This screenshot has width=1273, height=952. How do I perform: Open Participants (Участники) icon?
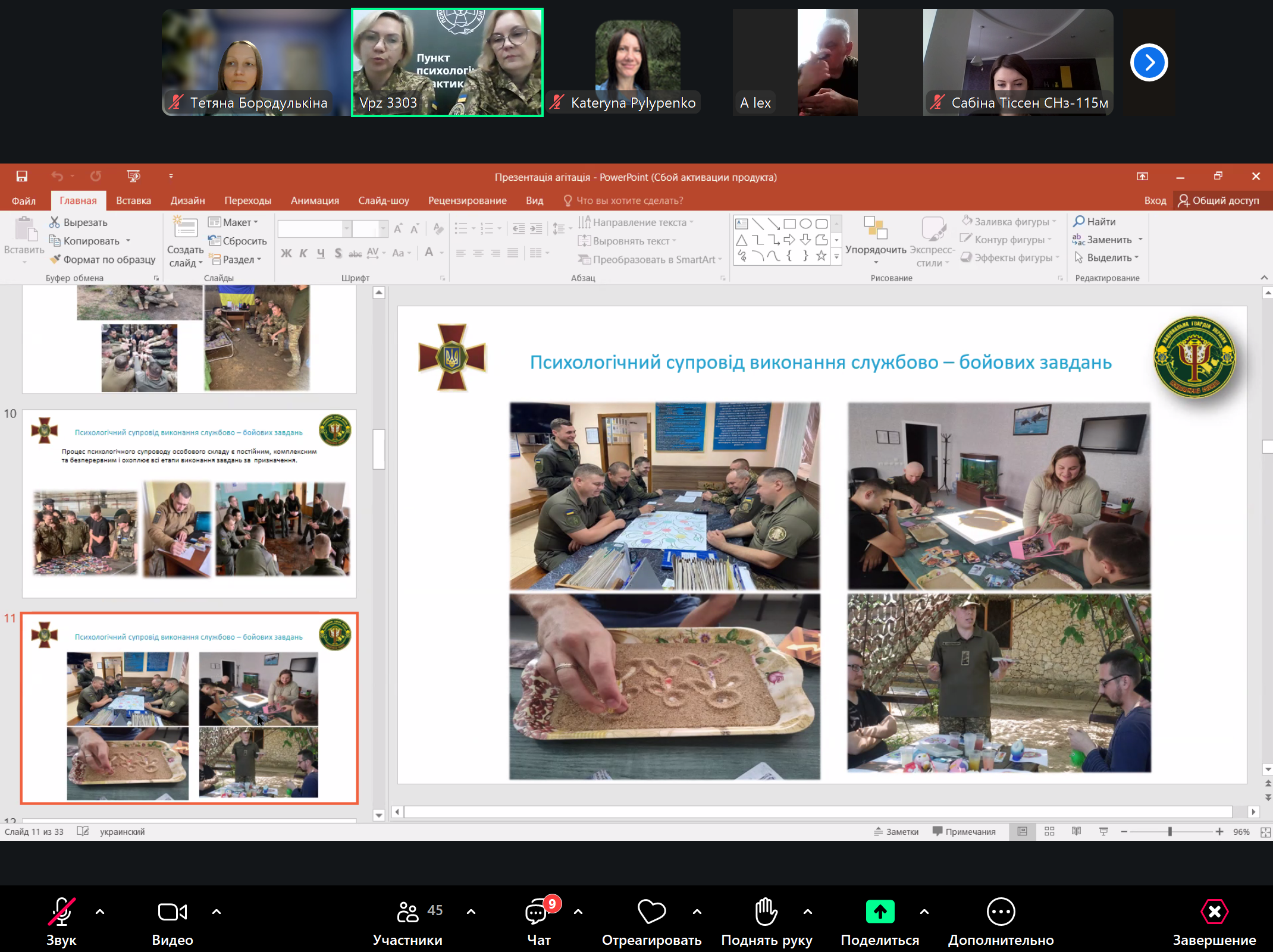tap(407, 912)
